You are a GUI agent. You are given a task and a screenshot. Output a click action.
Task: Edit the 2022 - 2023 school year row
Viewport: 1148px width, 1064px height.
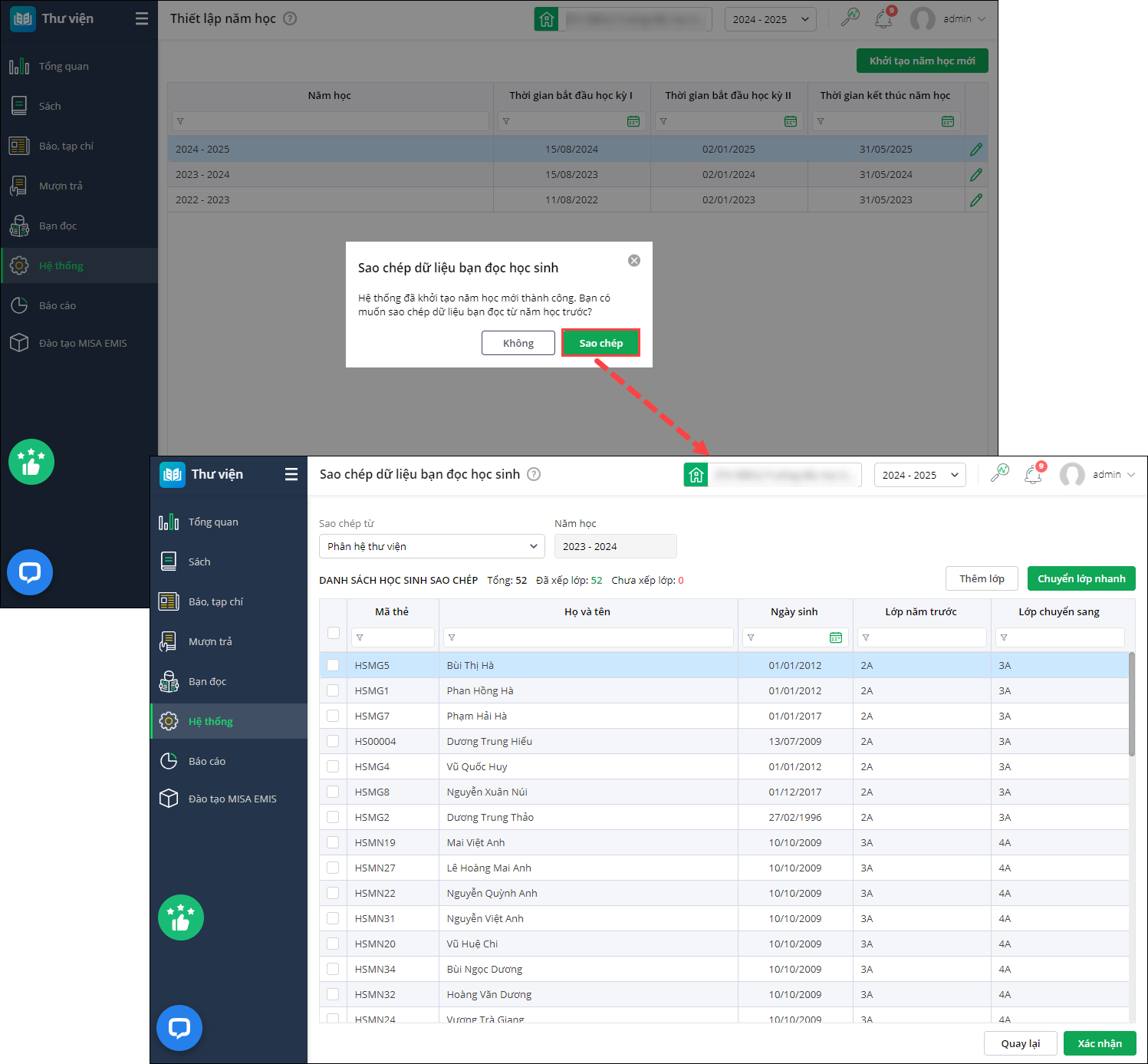click(x=976, y=200)
